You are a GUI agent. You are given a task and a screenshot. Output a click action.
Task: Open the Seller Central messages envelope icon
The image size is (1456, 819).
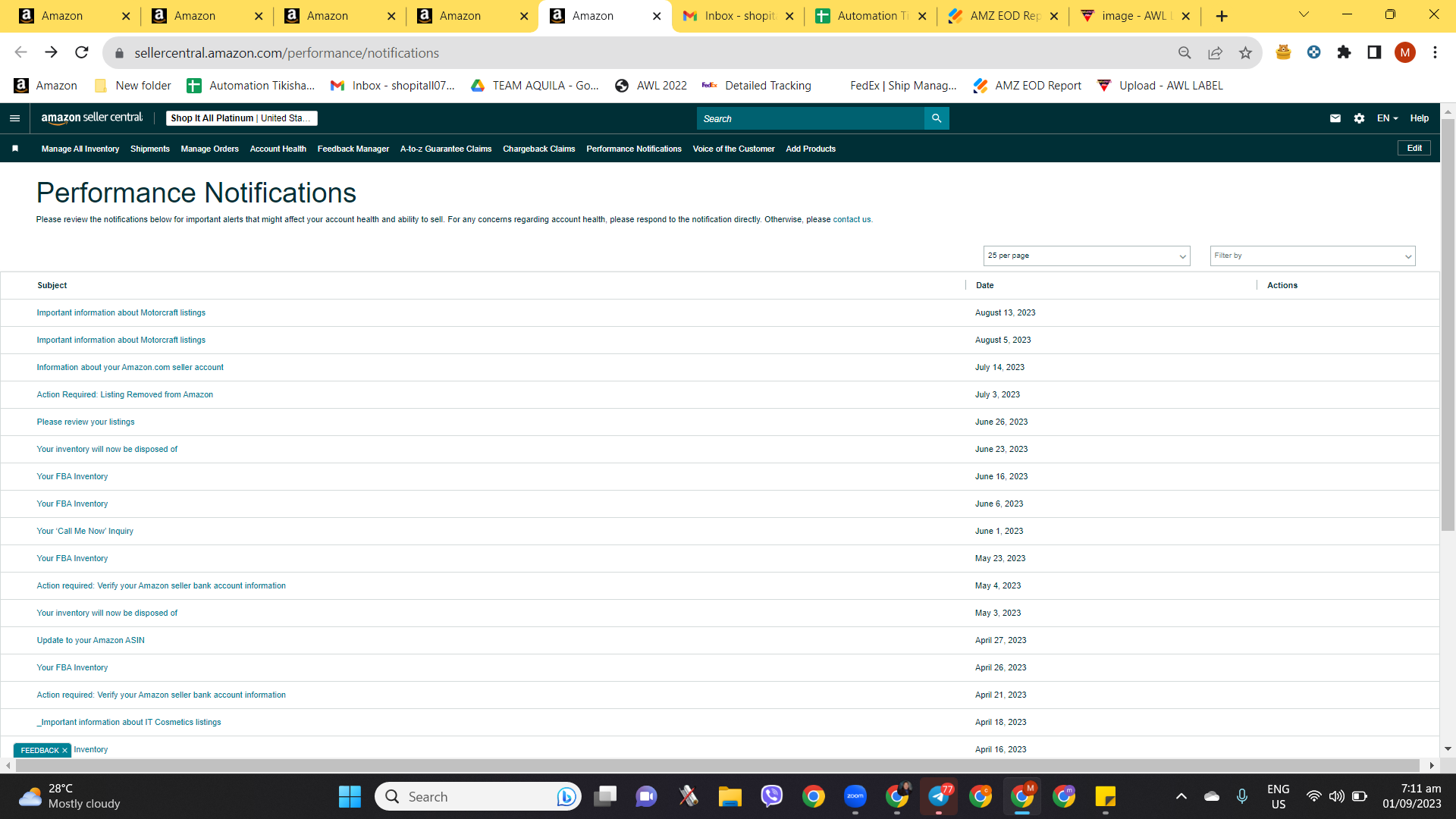pyautogui.click(x=1335, y=118)
